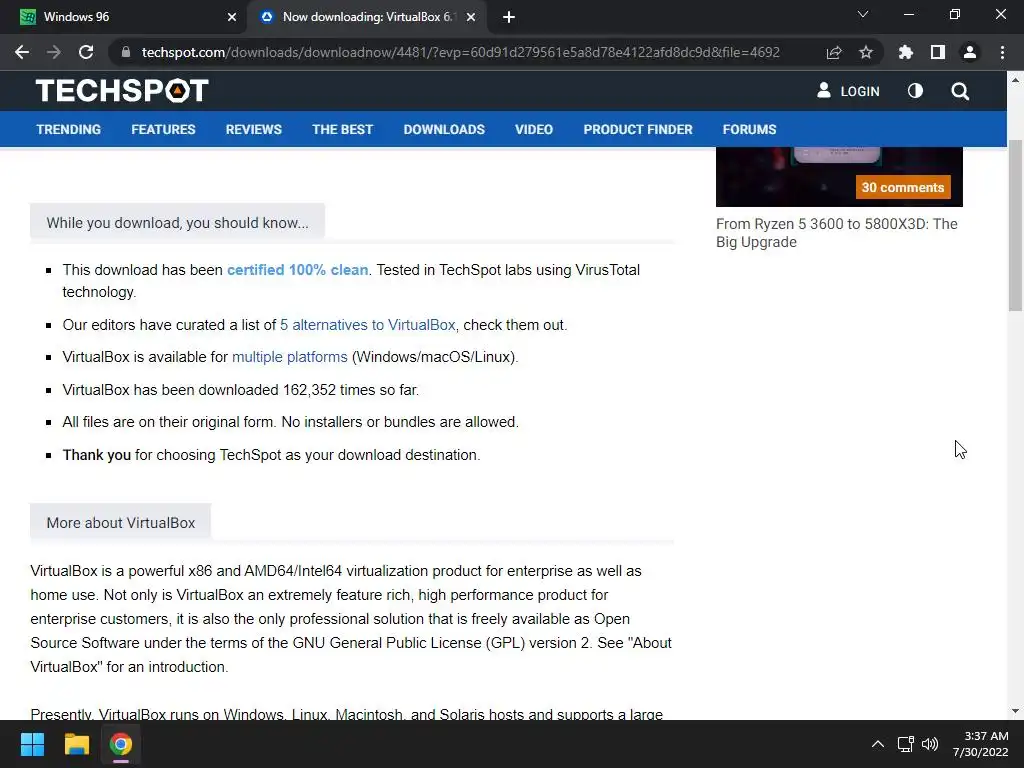The image size is (1024, 768).
Task: Click the 'More about VirtualBox' heading
Action: [121, 522]
